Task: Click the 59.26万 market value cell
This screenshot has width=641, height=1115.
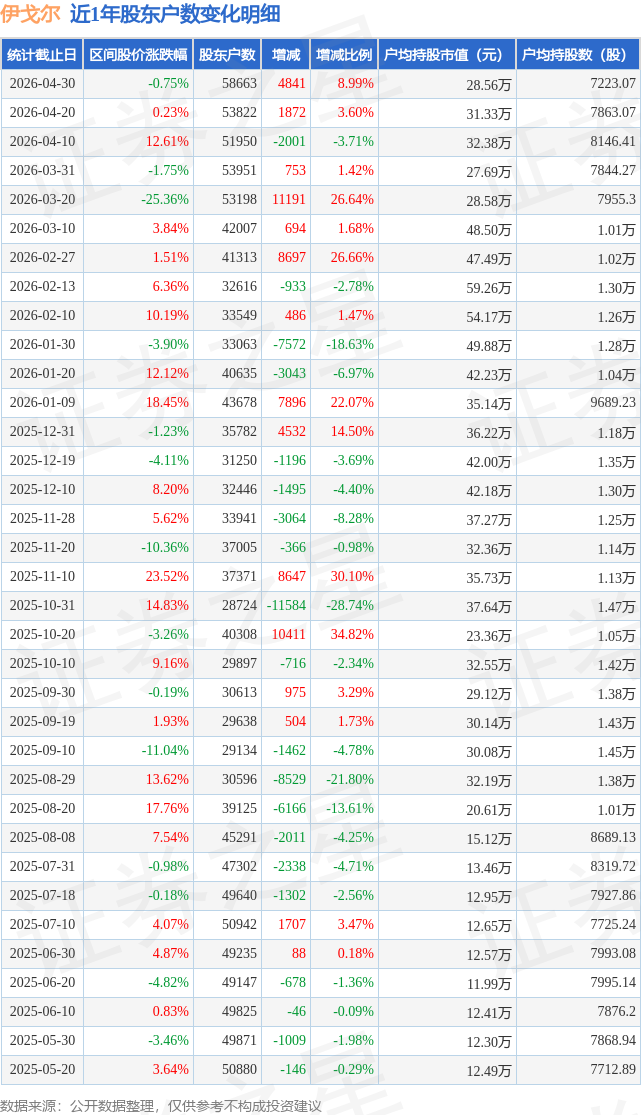Action: (489, 287)
